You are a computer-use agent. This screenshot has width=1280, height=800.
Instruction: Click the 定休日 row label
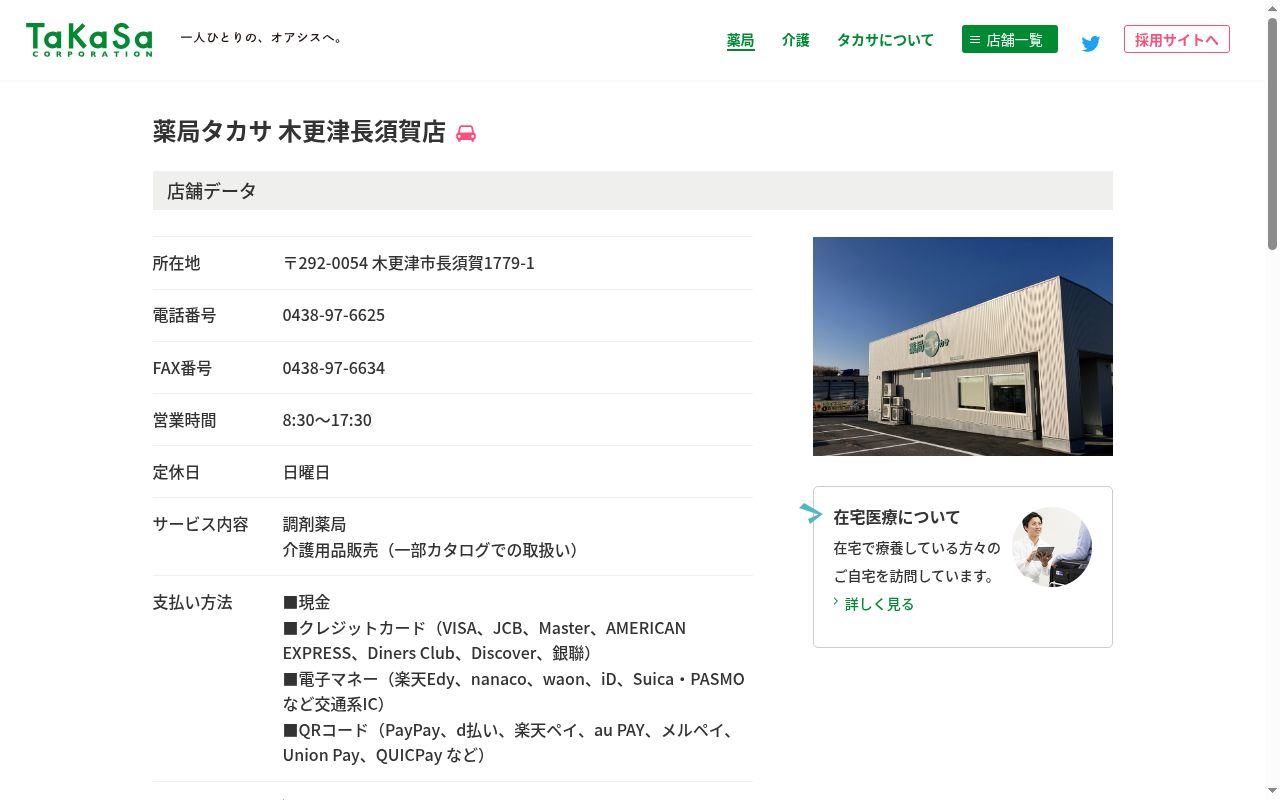tap(177, 472)
